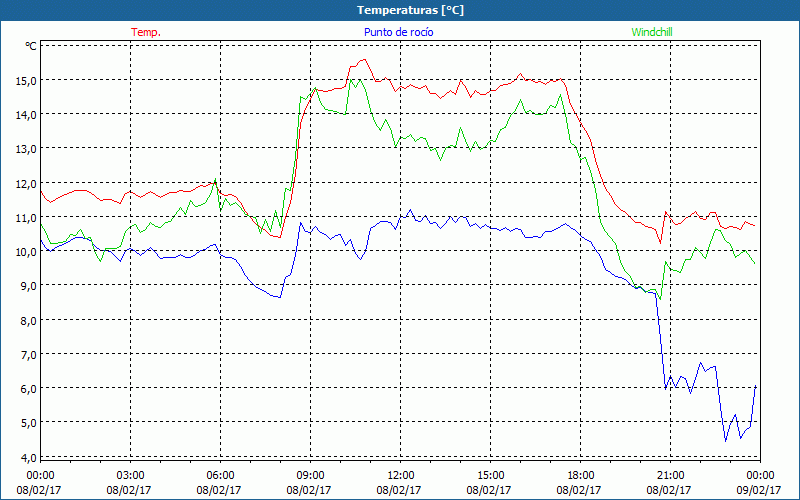Click the 14,0 y-axis value
Image resolution: width=800 pixels, height=500 pixels.
[x=27, y=115]
